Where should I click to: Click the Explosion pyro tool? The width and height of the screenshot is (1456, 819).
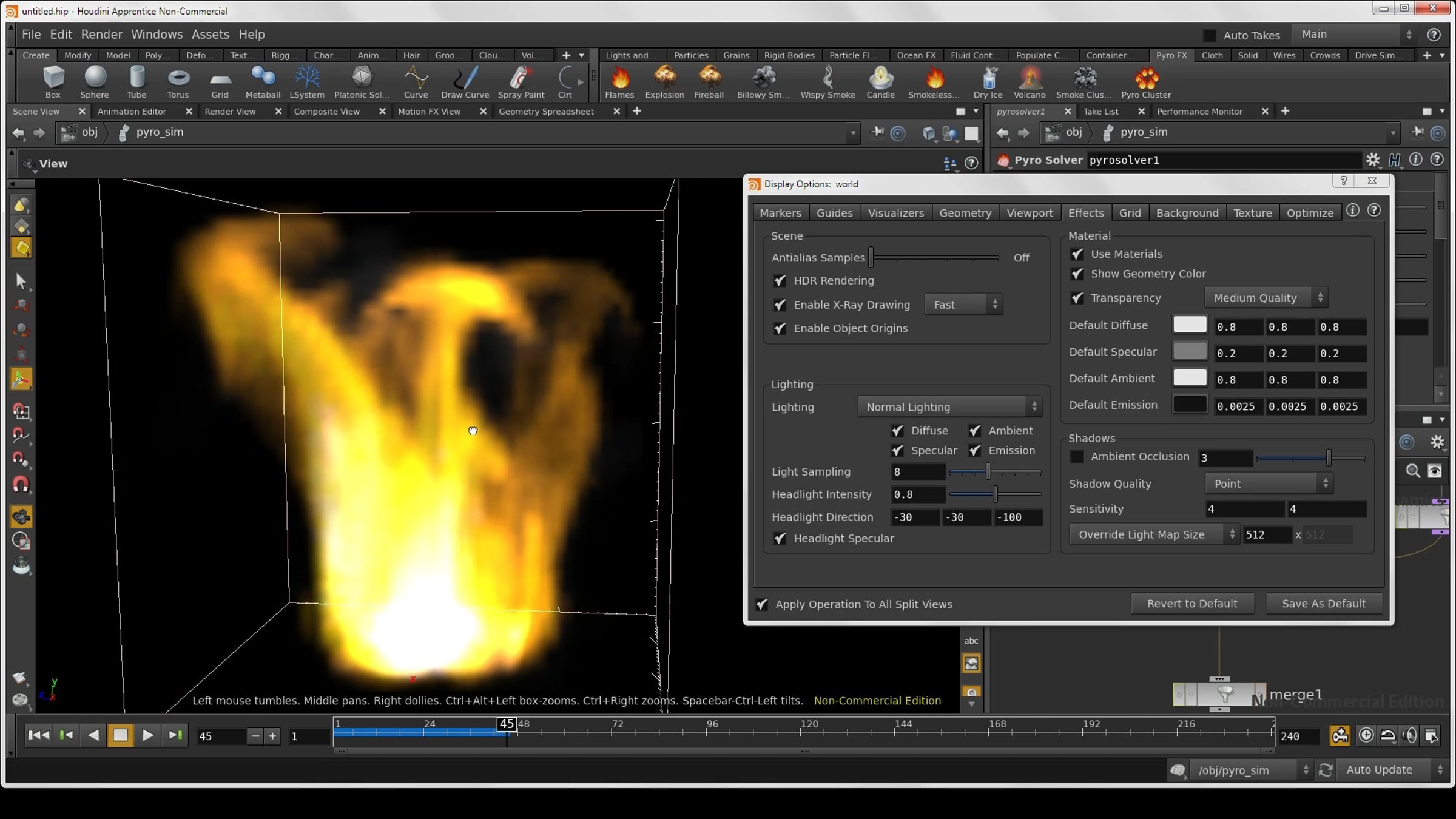665,82
